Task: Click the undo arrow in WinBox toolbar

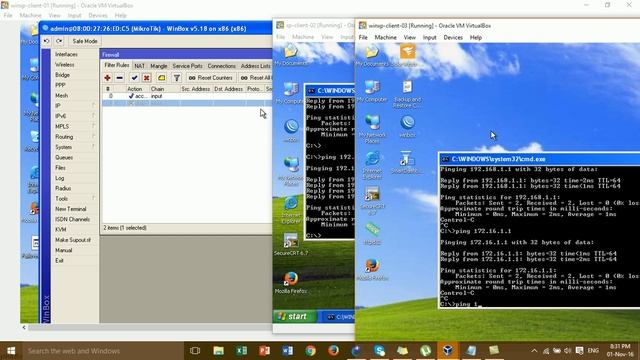Action: 47,41
